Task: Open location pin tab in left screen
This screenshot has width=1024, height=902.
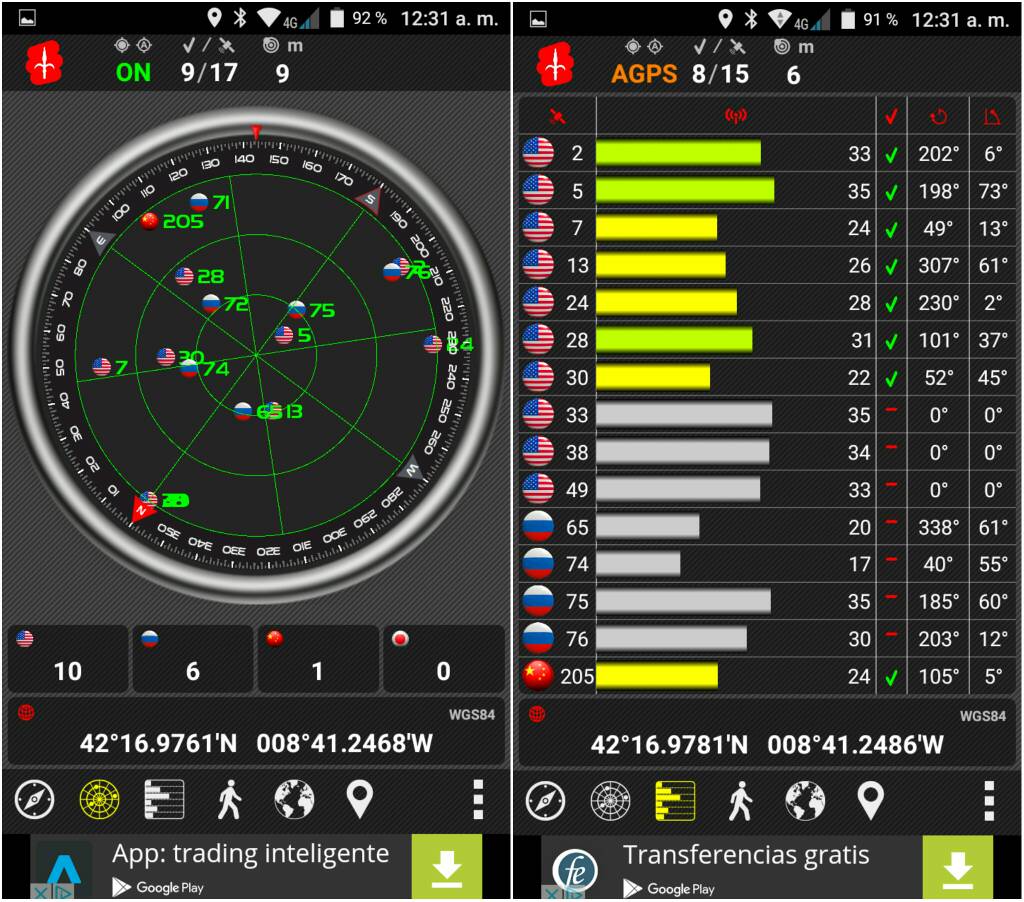Action: (x=359, y=799)
